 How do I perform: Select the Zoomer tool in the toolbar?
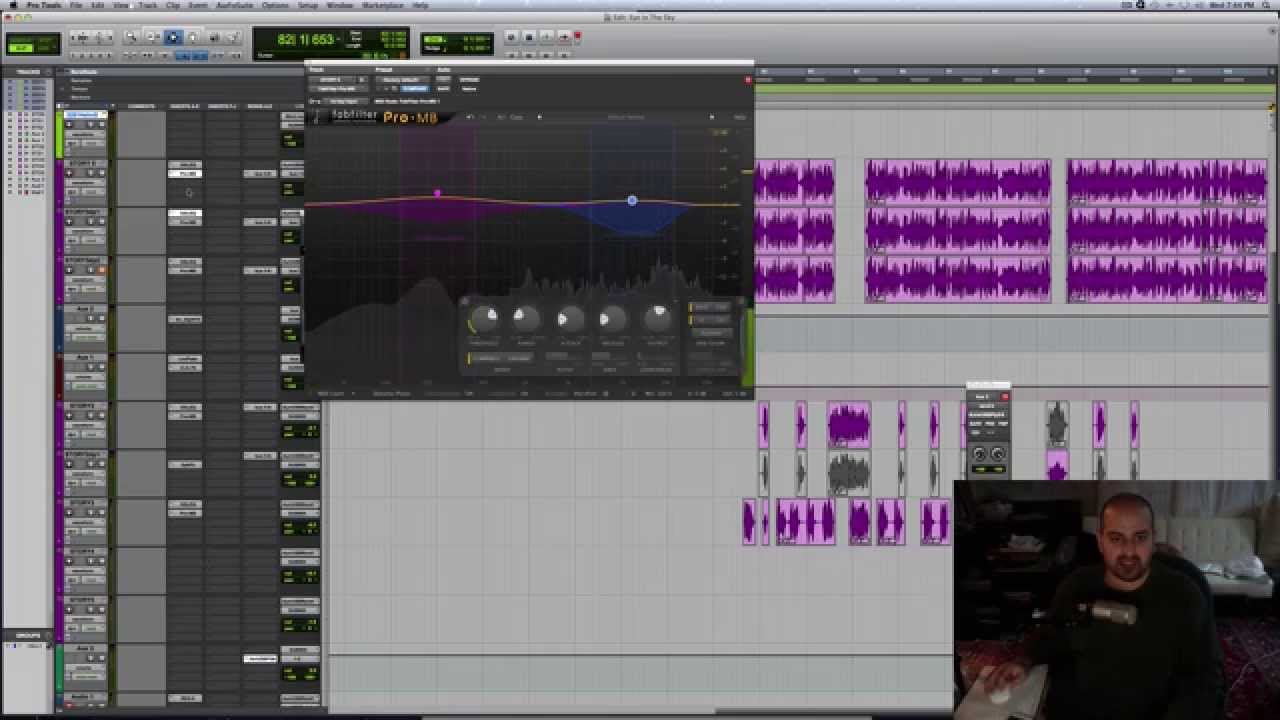(130, 37)
